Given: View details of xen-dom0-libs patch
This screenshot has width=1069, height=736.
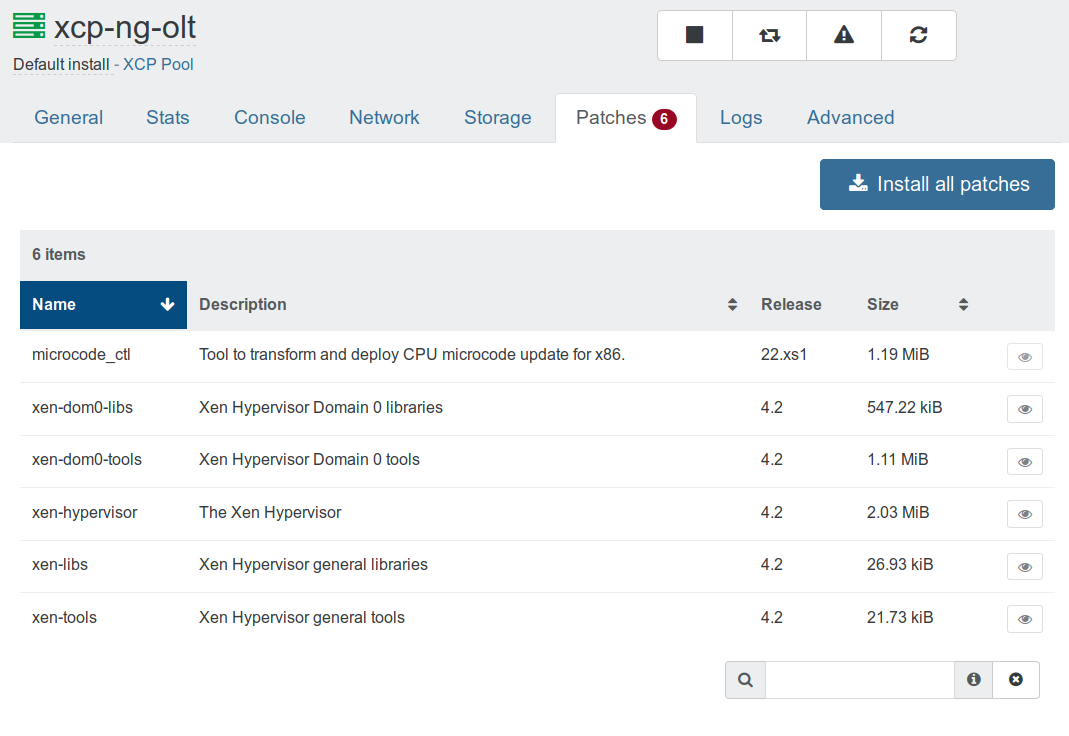Looking at the screenshot, I should pos(1025,410).
